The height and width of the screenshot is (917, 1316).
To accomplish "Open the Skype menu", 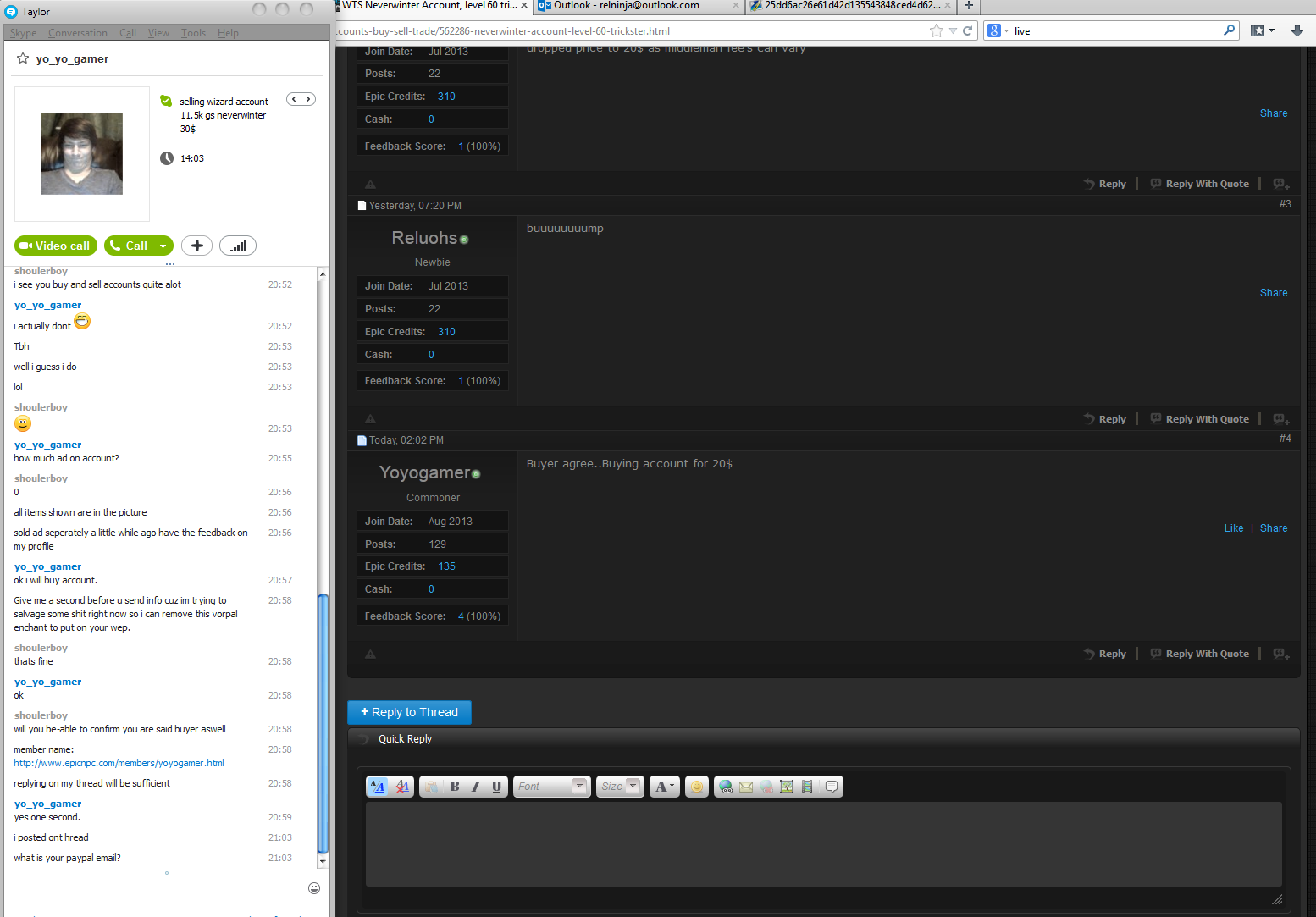I will 23,33.
